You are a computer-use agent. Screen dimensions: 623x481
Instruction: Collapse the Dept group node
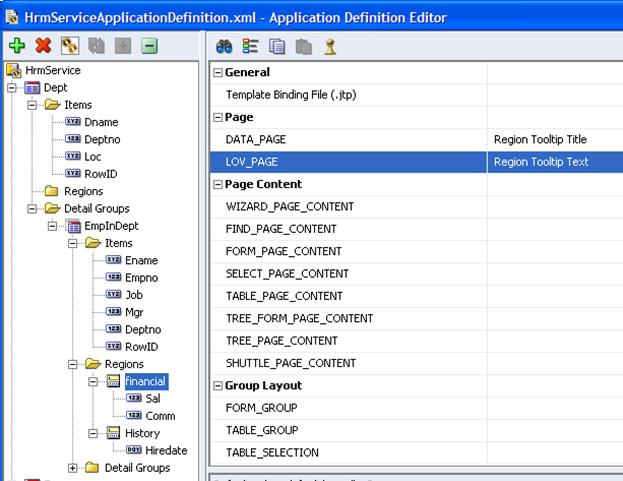point(12,88)
